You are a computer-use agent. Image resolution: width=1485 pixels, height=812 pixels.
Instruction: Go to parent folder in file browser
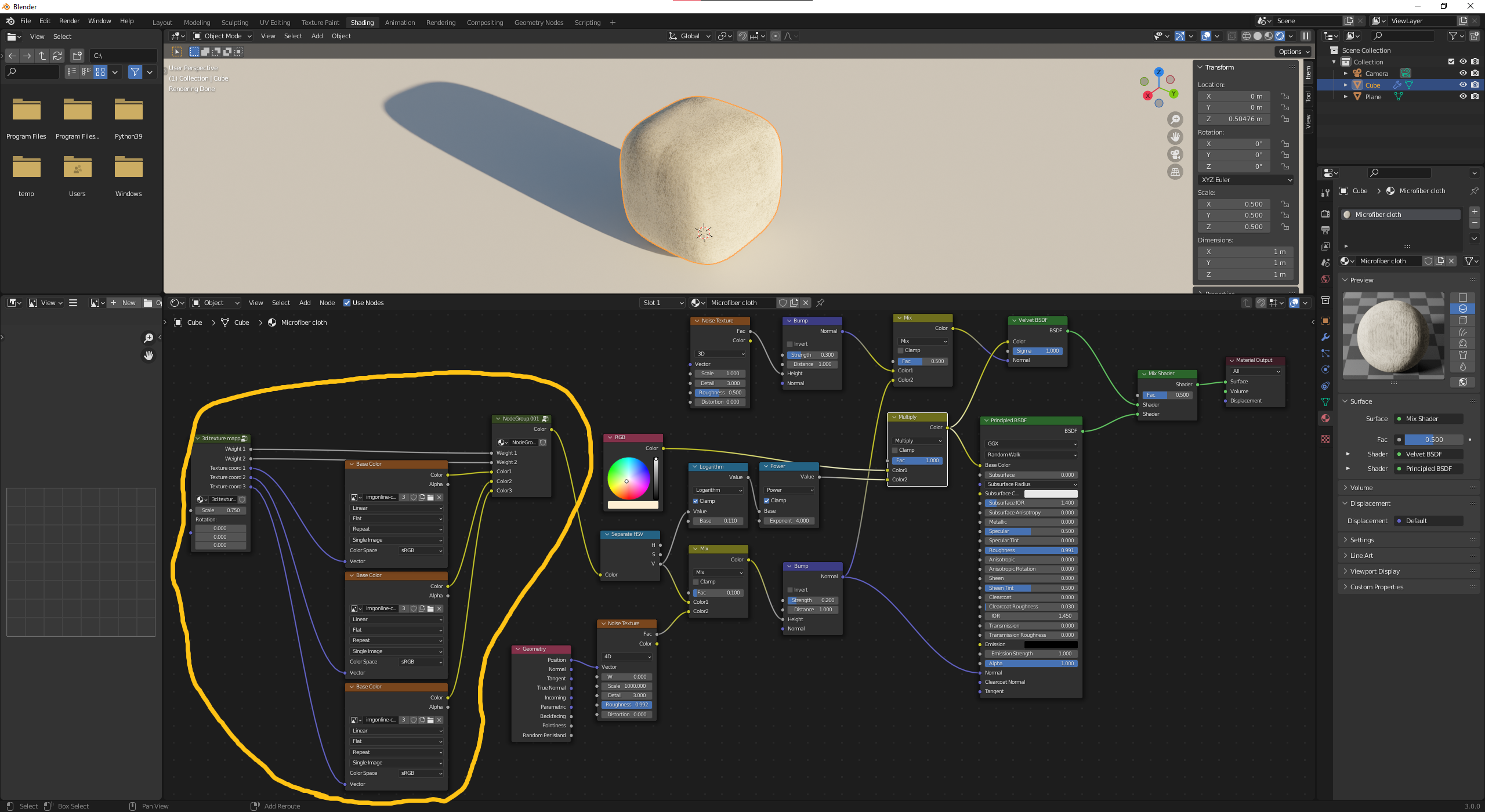click(42, 56)
